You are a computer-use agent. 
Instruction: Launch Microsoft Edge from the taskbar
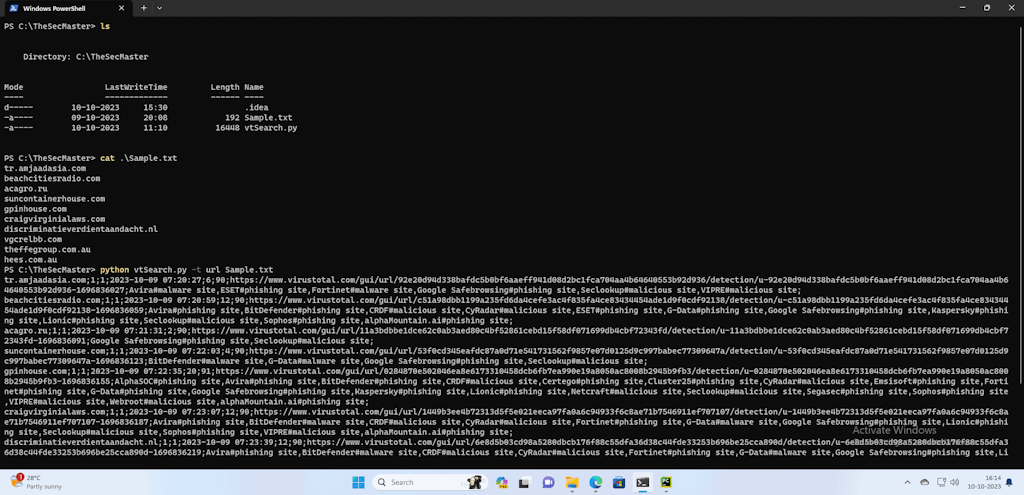point(596,482)
